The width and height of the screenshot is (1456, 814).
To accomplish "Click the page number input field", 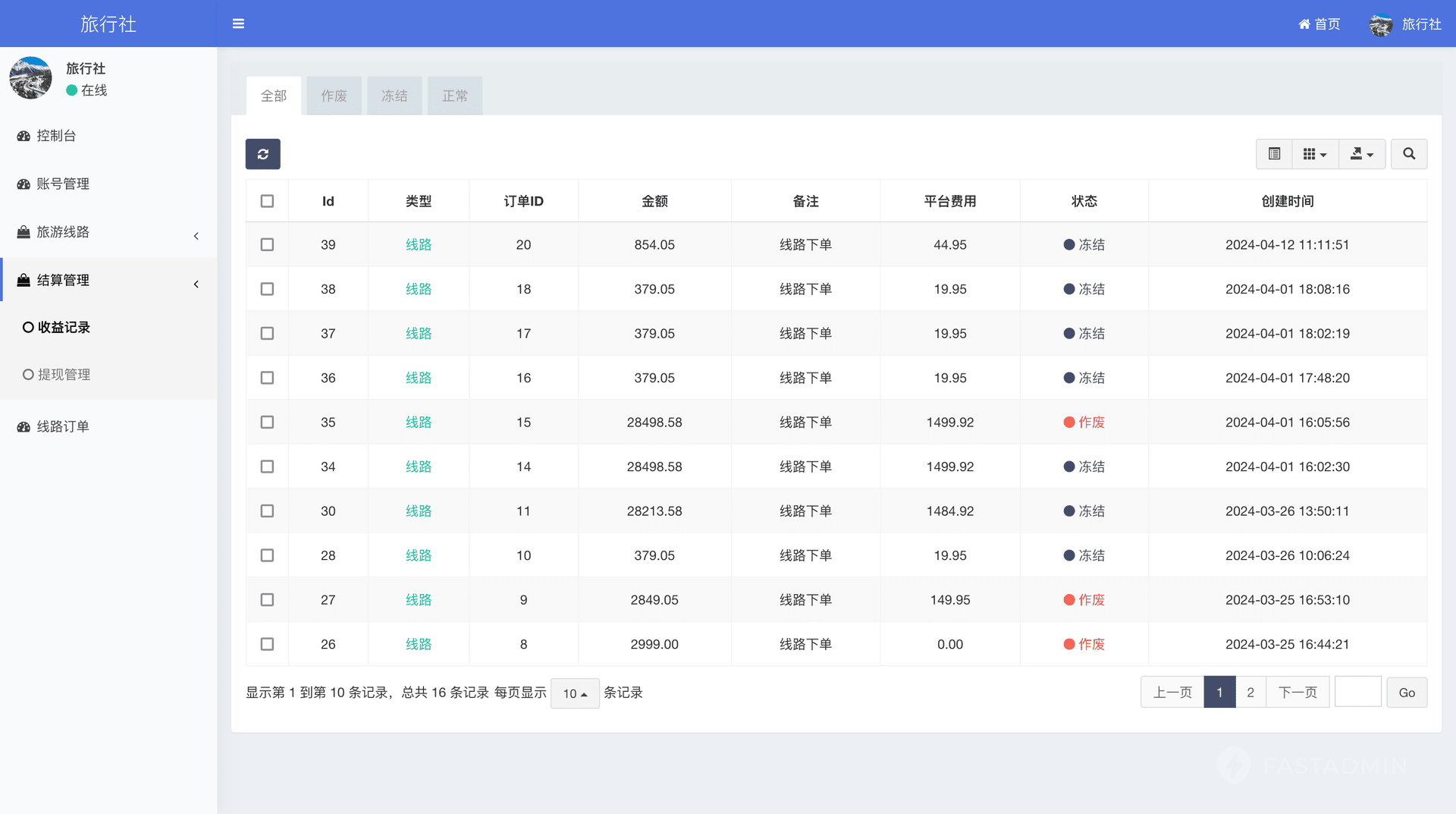I will coord(1357,693).
